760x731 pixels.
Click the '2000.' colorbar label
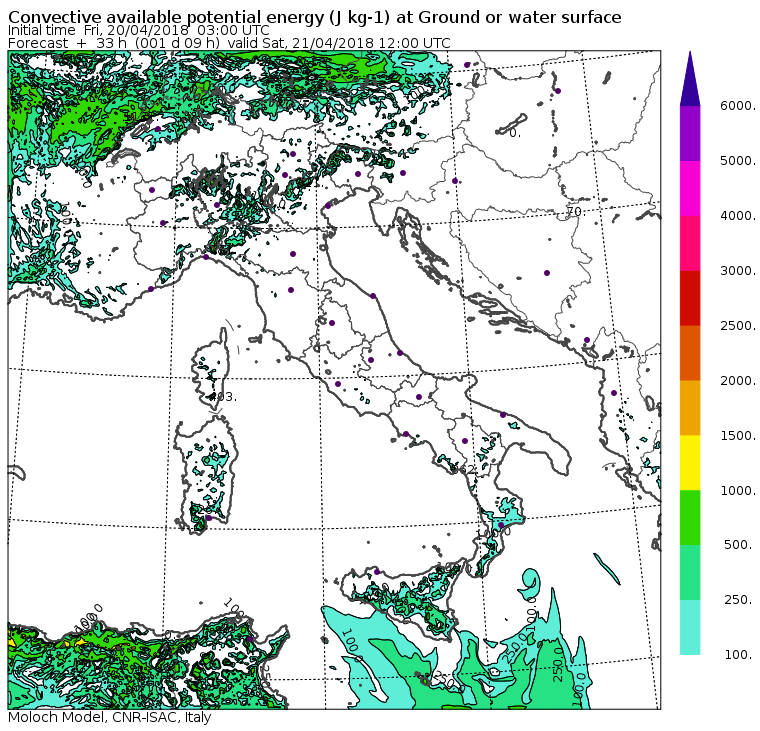(738, 381)
